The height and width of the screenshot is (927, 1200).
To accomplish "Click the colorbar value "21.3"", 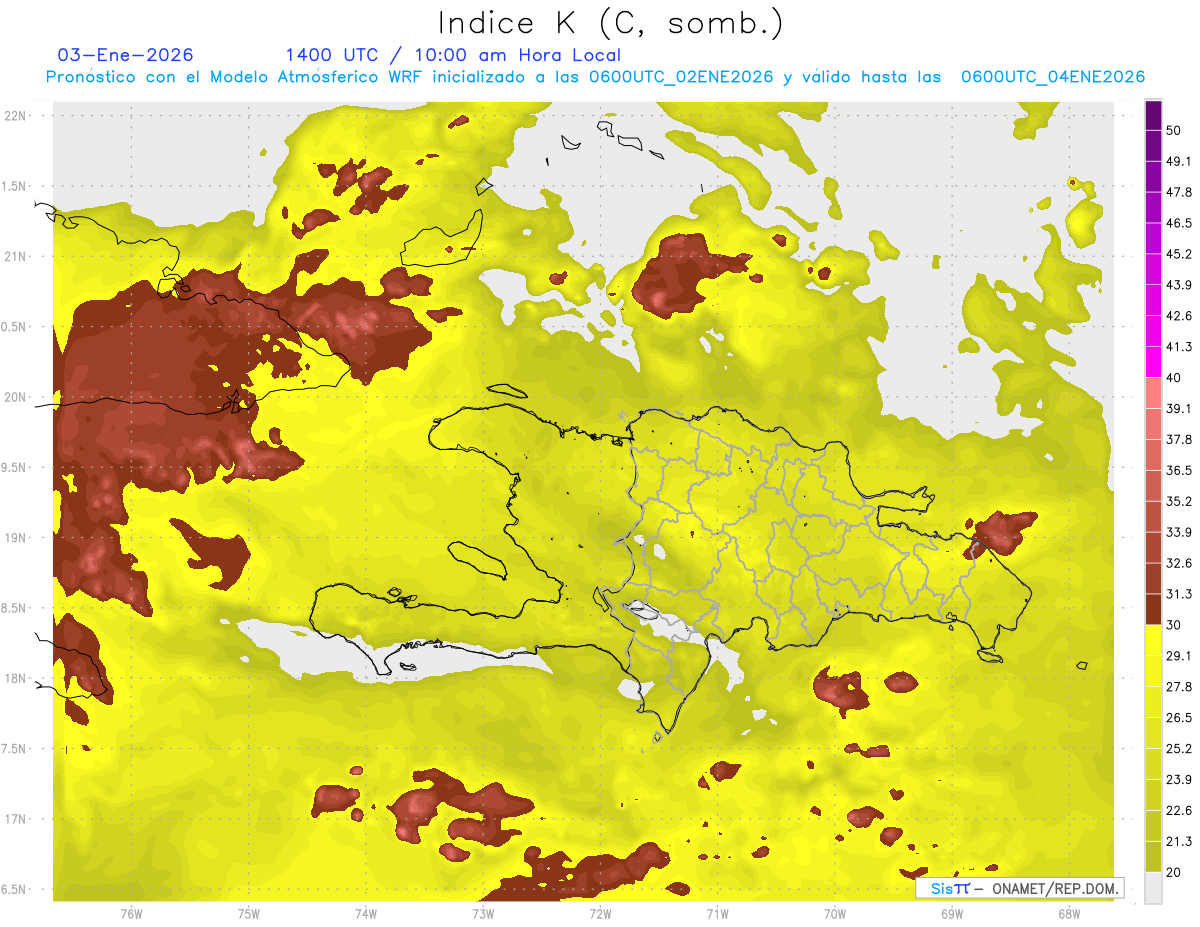I will point(1179,841).
